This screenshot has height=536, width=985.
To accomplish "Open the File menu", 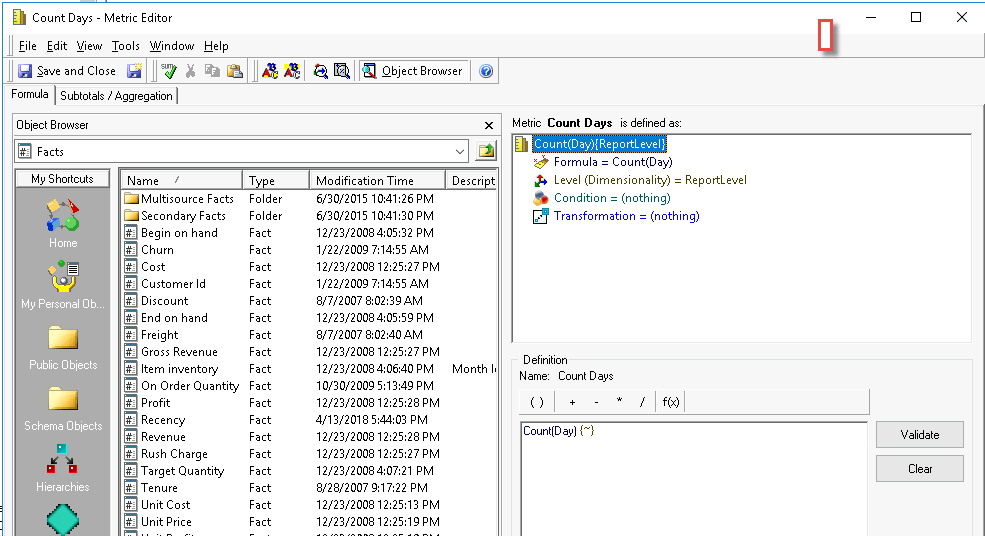I will [x=28, y=46].
